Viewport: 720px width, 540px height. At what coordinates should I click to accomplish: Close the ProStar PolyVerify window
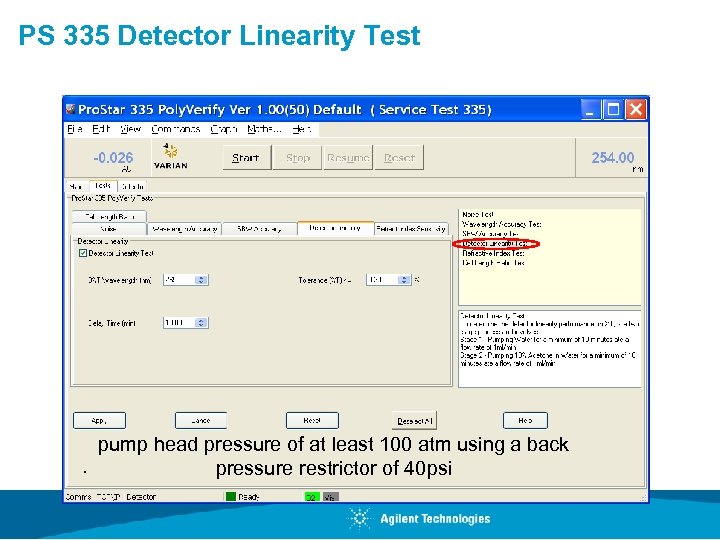[x=636, y=110]
